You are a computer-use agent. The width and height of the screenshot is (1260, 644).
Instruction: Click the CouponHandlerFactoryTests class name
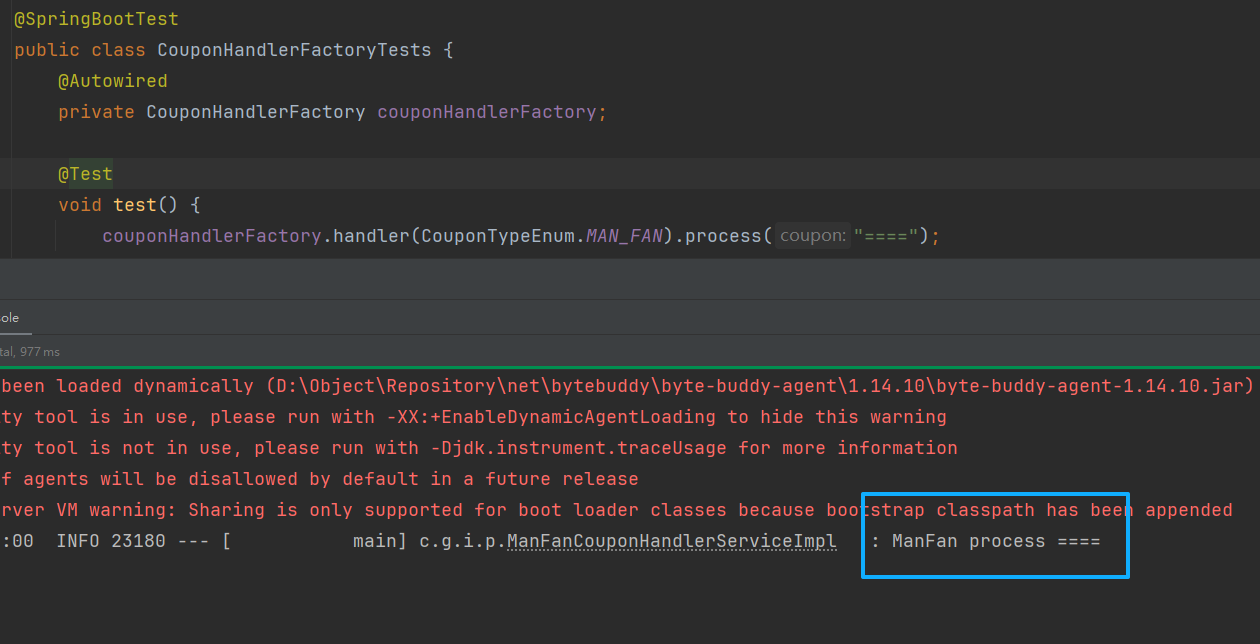(x=294, y=50)
